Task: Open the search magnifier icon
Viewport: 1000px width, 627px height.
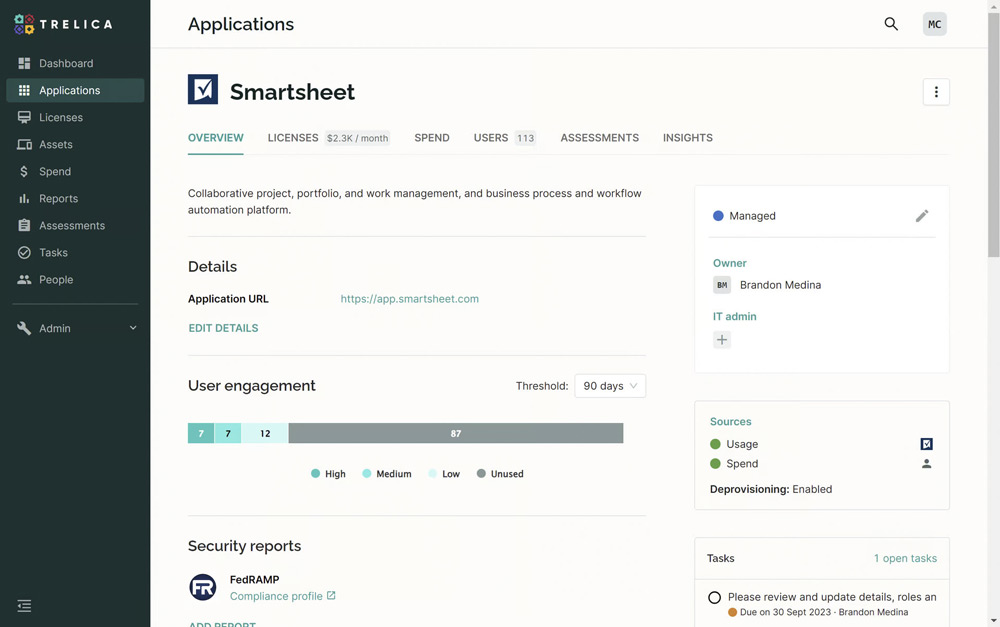Action: pyautogui.click(x=891, y=24)
